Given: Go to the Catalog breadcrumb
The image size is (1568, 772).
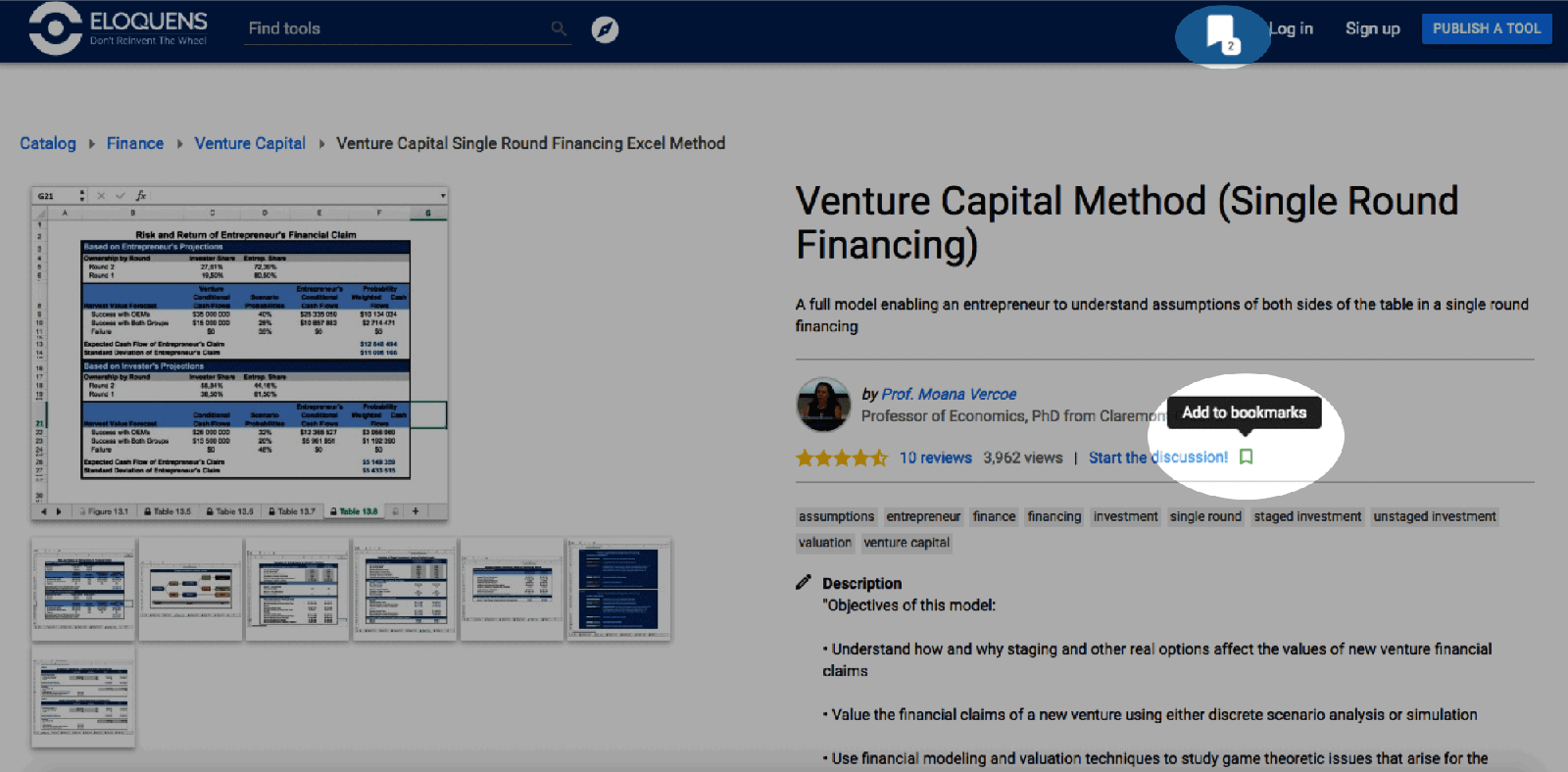Looking at the screenshot, I should pyautogui.click(x=48, y=143).
